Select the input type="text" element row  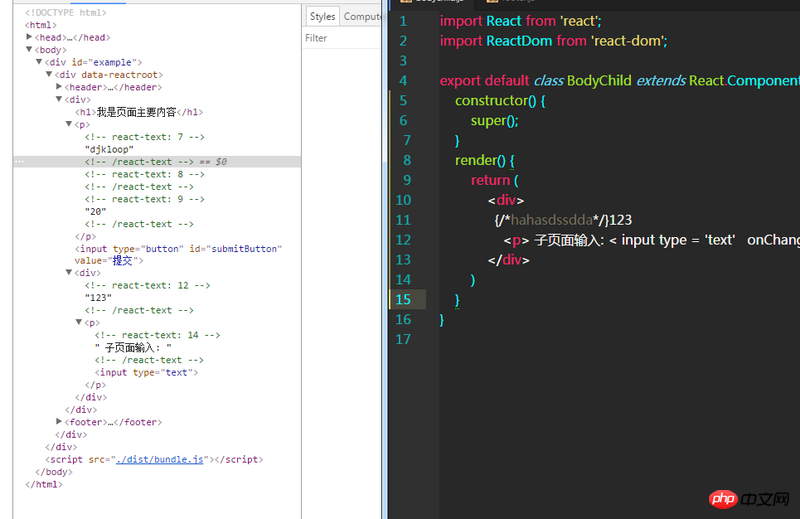(x=146, y=373)
